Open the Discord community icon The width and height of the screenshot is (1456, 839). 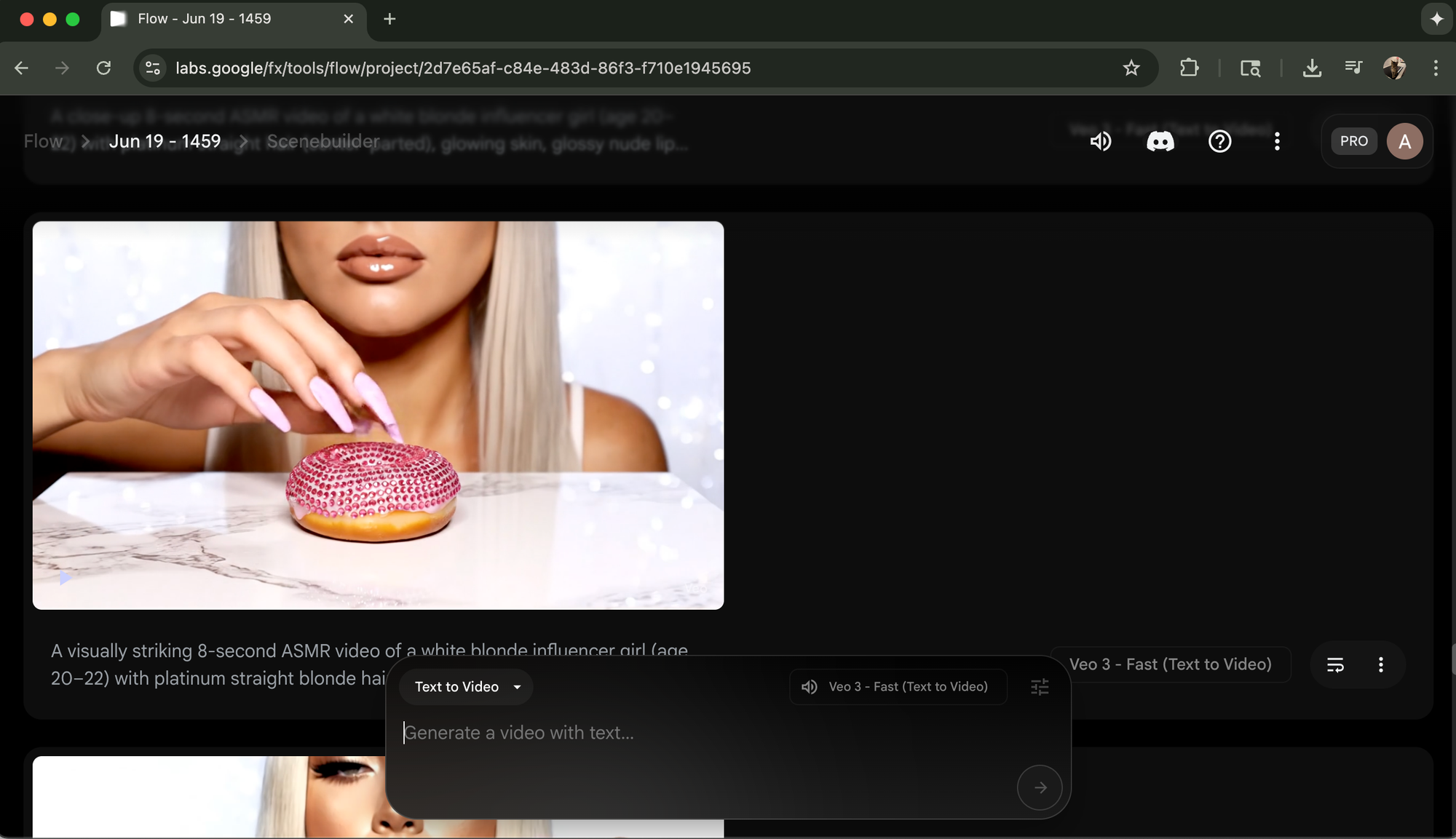click(1160, 141)
